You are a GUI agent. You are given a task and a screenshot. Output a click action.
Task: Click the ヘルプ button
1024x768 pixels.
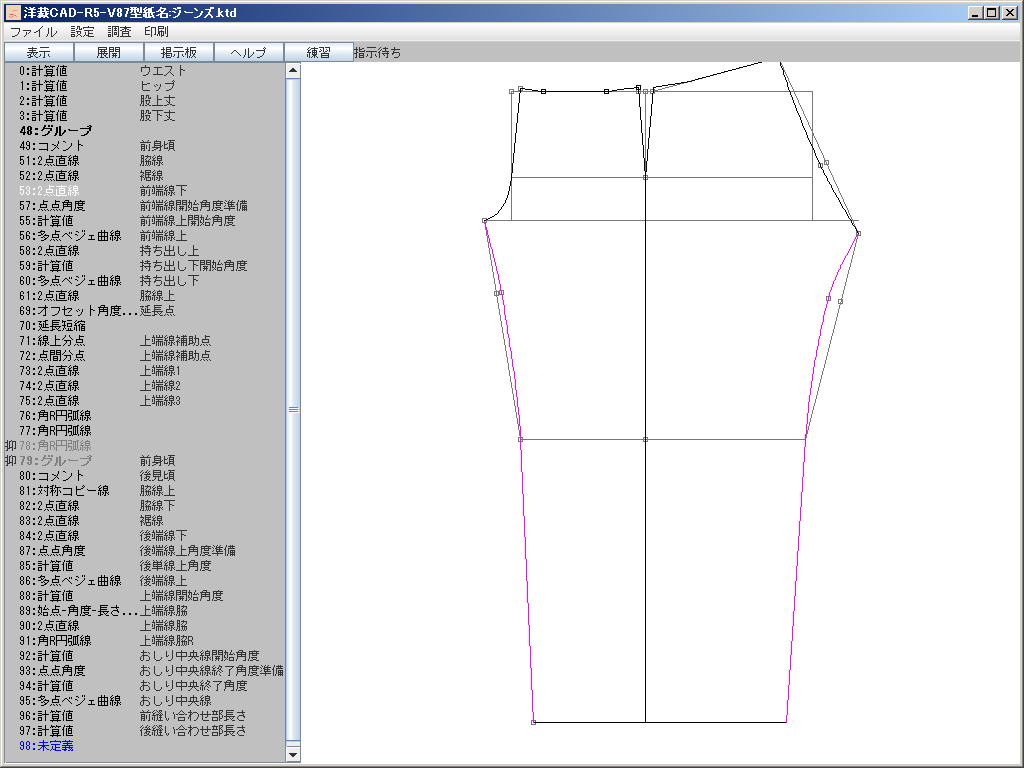point(249,52)
